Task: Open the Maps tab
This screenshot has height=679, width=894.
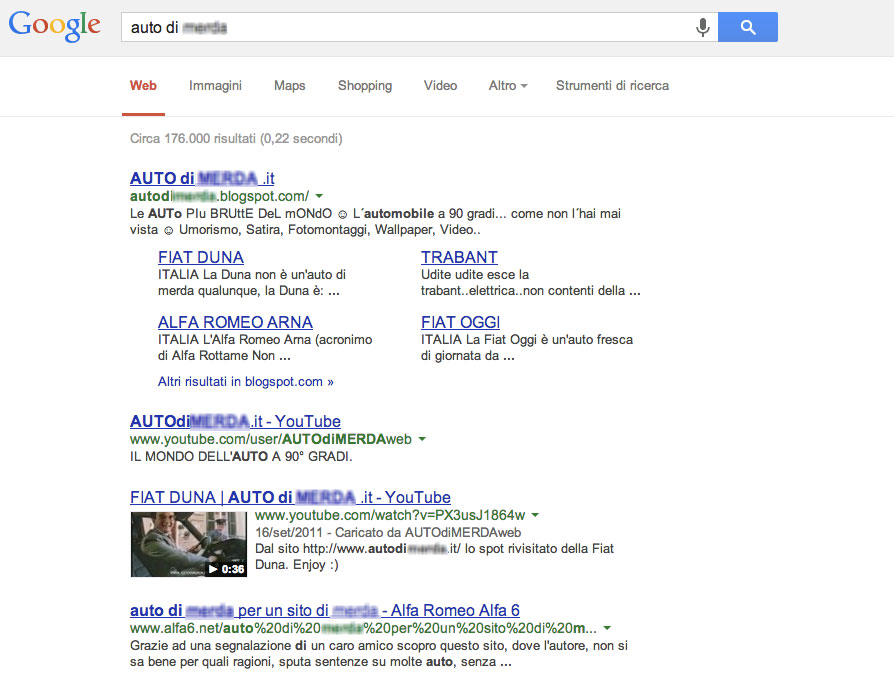Action: point(290,86)
